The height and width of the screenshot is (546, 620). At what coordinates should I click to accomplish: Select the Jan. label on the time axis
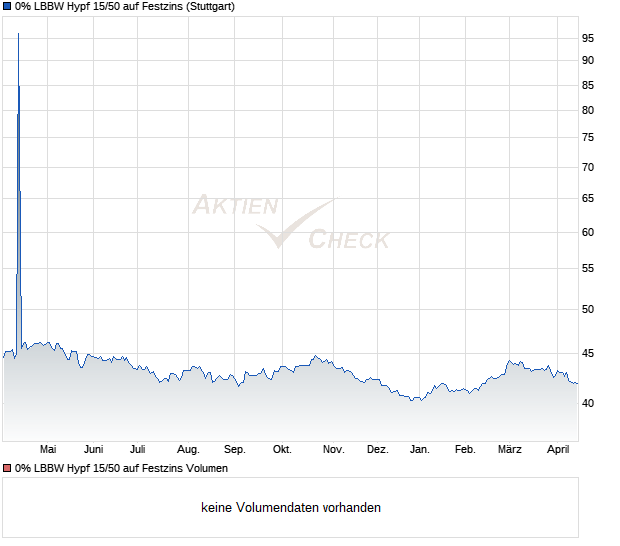tap(420, 450)
